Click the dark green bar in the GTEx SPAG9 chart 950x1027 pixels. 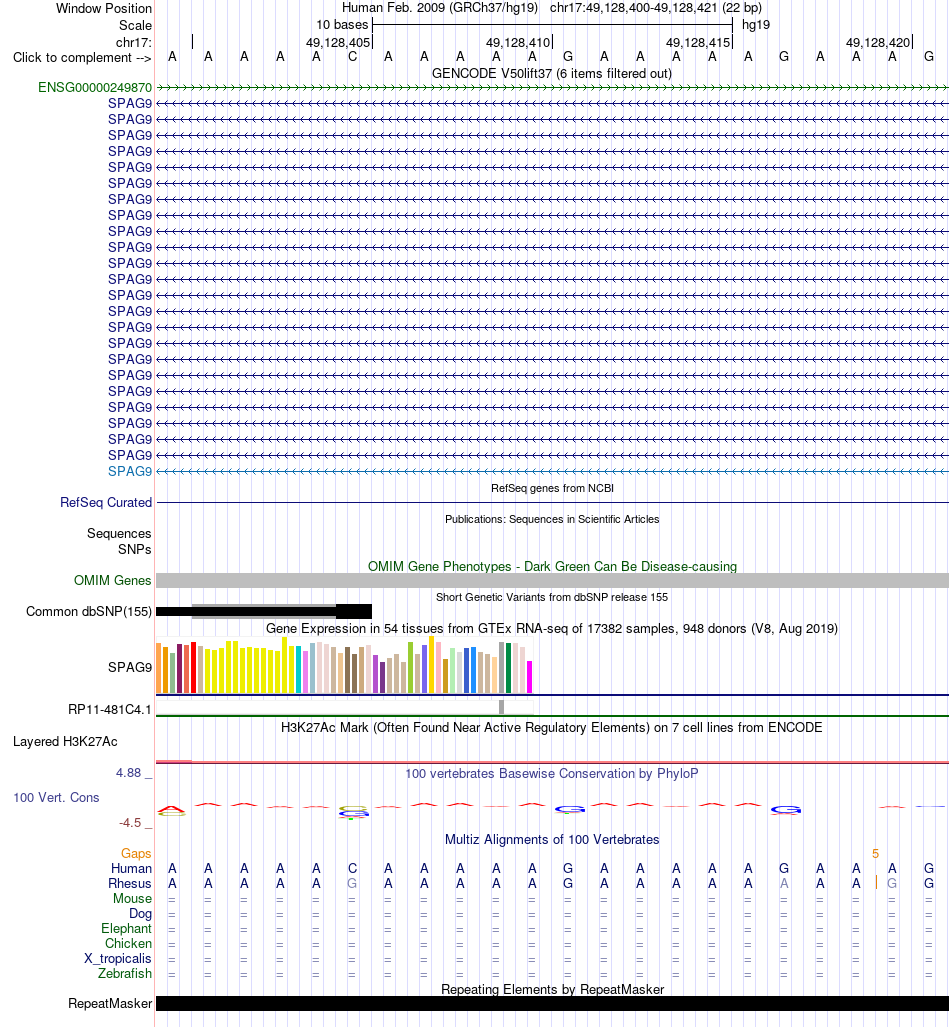click(508, 667)
